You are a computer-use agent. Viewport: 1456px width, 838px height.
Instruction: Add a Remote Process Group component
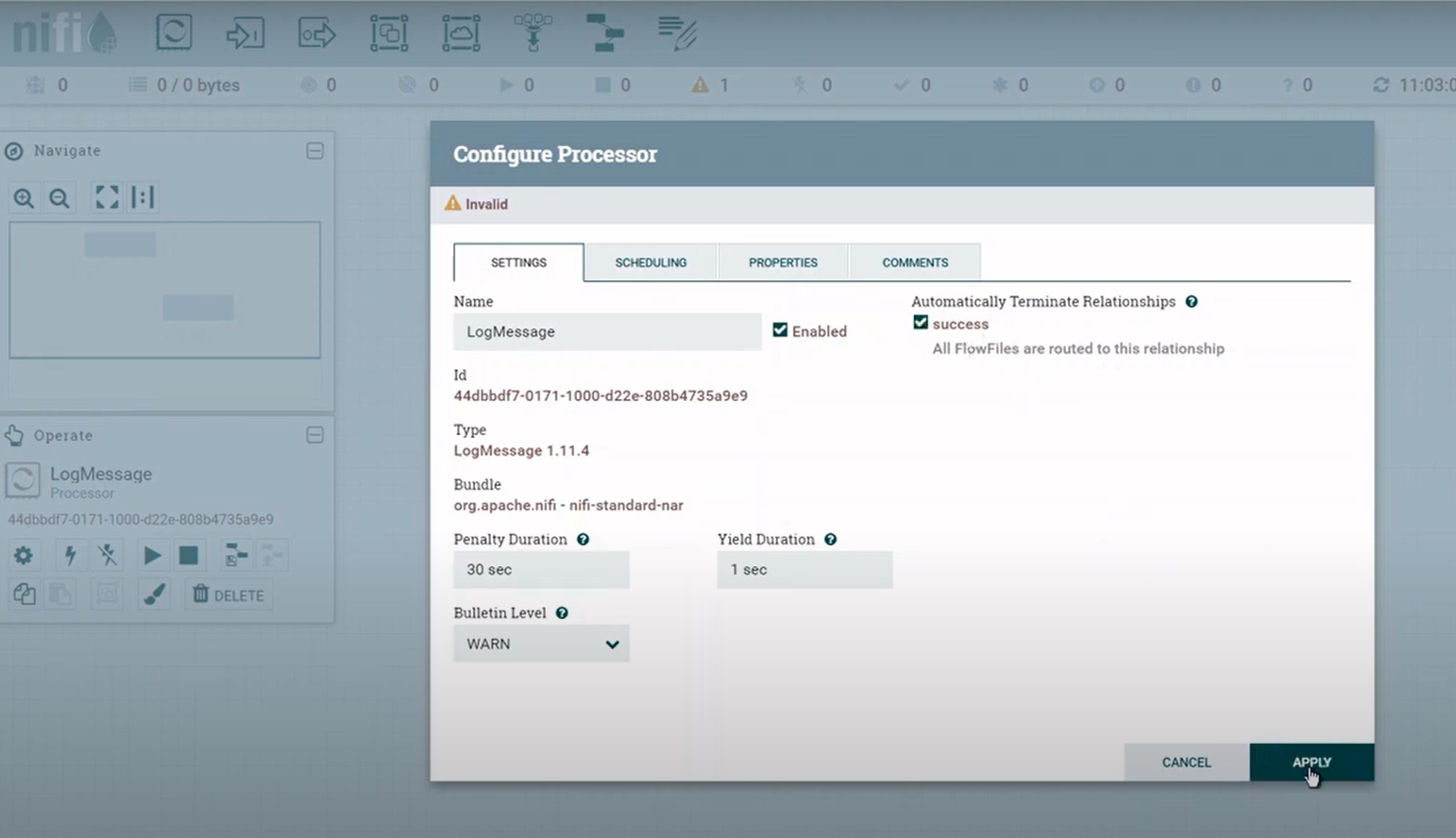461,33
